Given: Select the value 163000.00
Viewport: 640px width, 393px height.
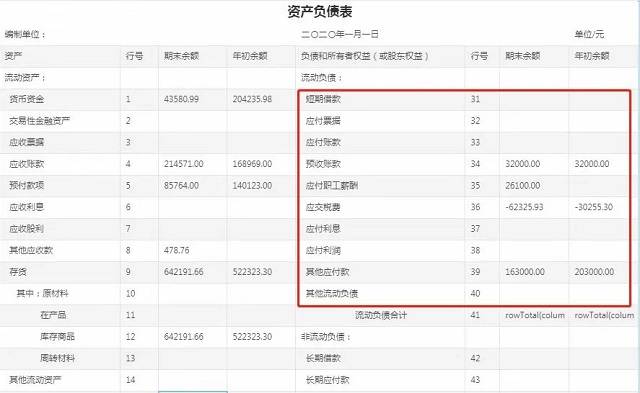Looking at the screenshot, I should 525,272.
